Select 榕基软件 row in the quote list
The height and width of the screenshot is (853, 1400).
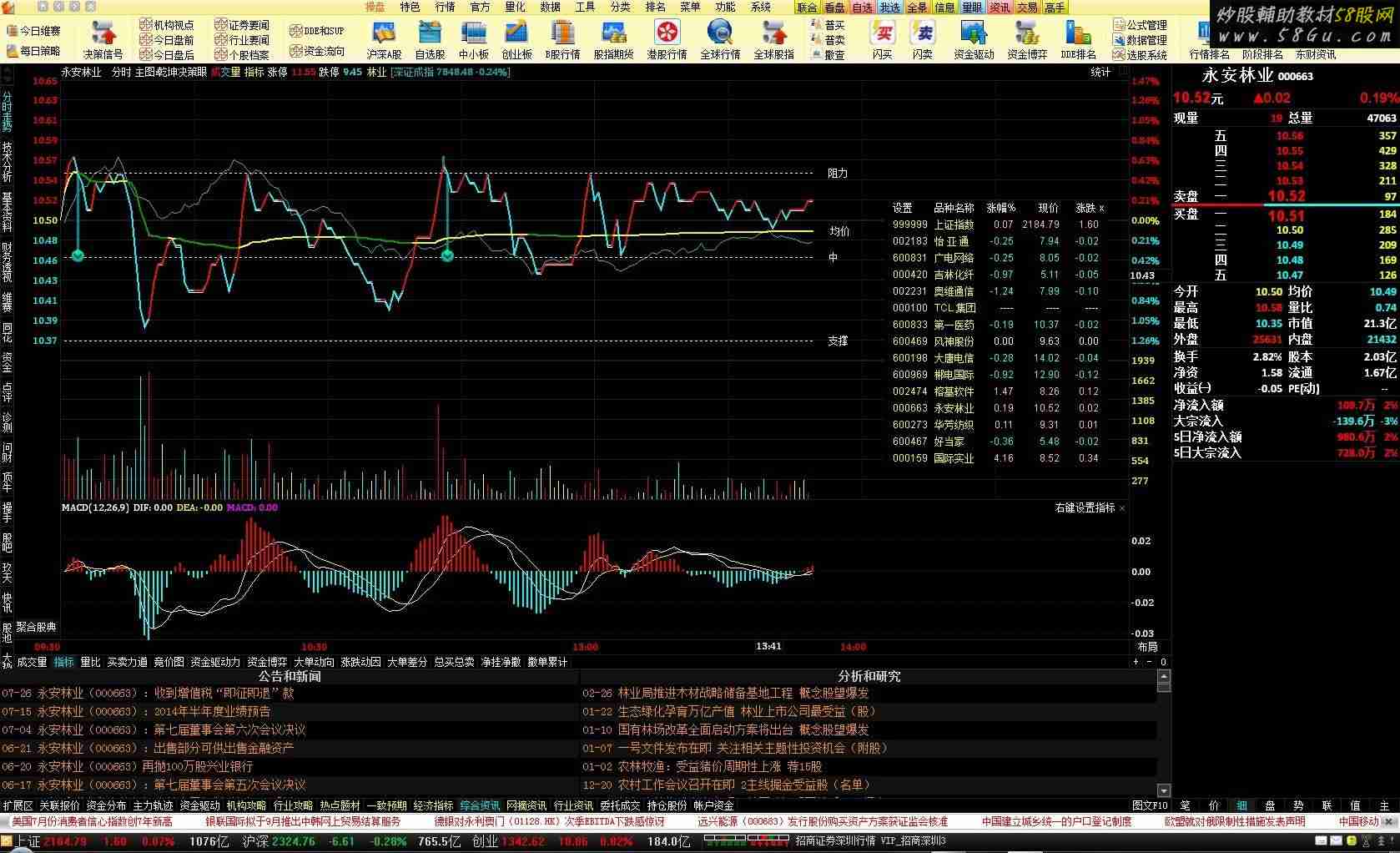click(998, 391)
